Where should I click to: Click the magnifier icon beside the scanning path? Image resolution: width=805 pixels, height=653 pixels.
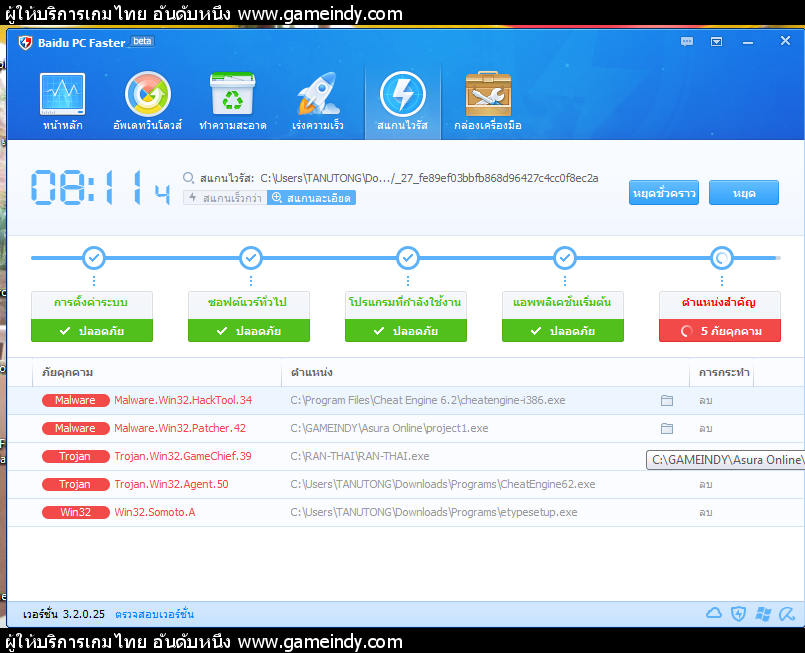click(x=188, y=178)
